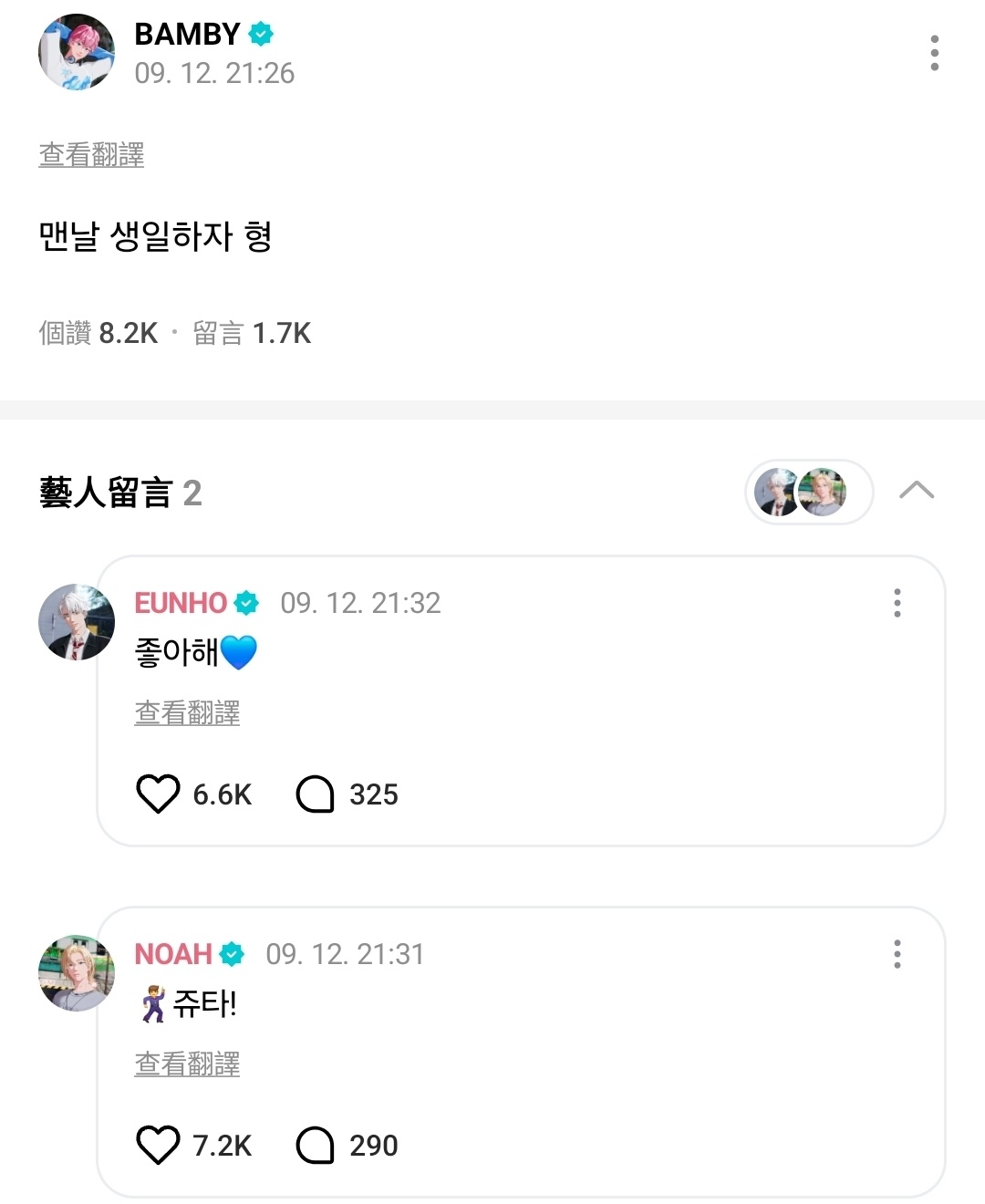Open the BAMBY username link
The height and width of the screenshot is (1204, 985).
pos(187,34)
